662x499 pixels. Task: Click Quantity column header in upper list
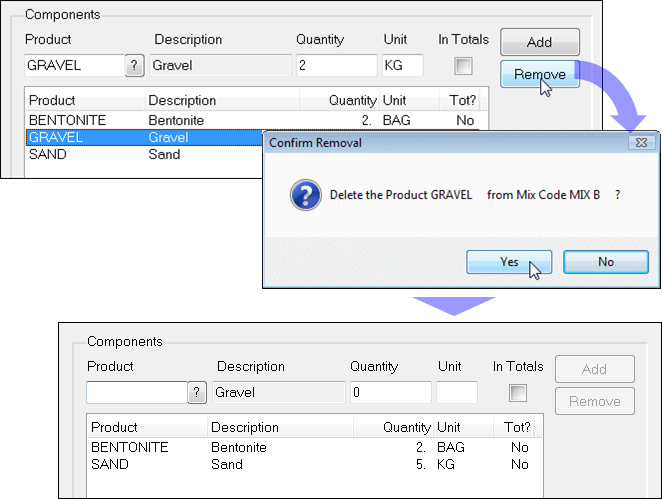click(x=339, y=100)
